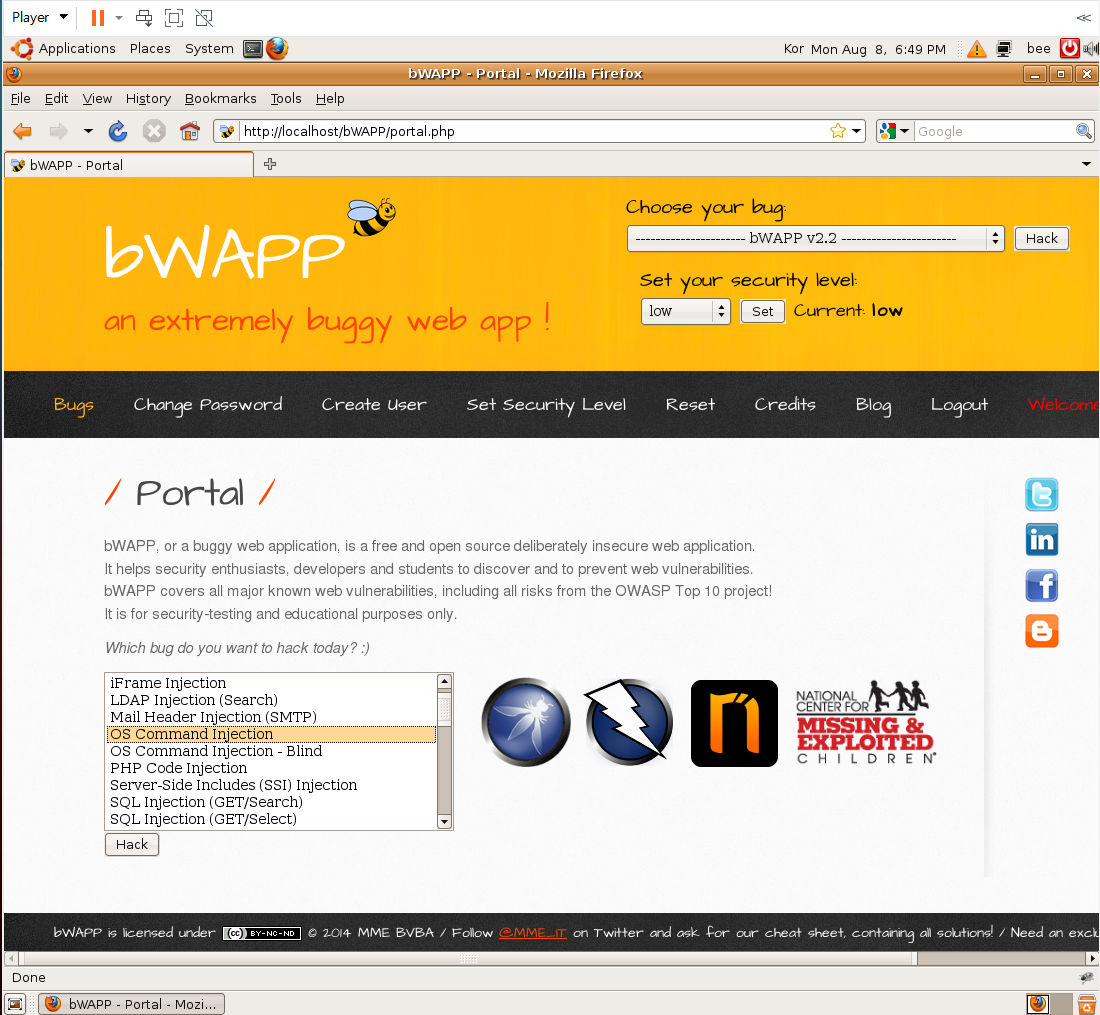Open the Firefox Home icon
Screen dimensions: 1100x1015
tap(189, 131)
